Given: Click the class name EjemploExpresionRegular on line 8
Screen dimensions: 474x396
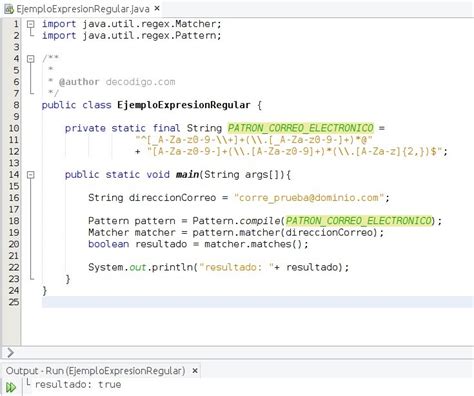Looking at the screenshot, I should (183, 105).
